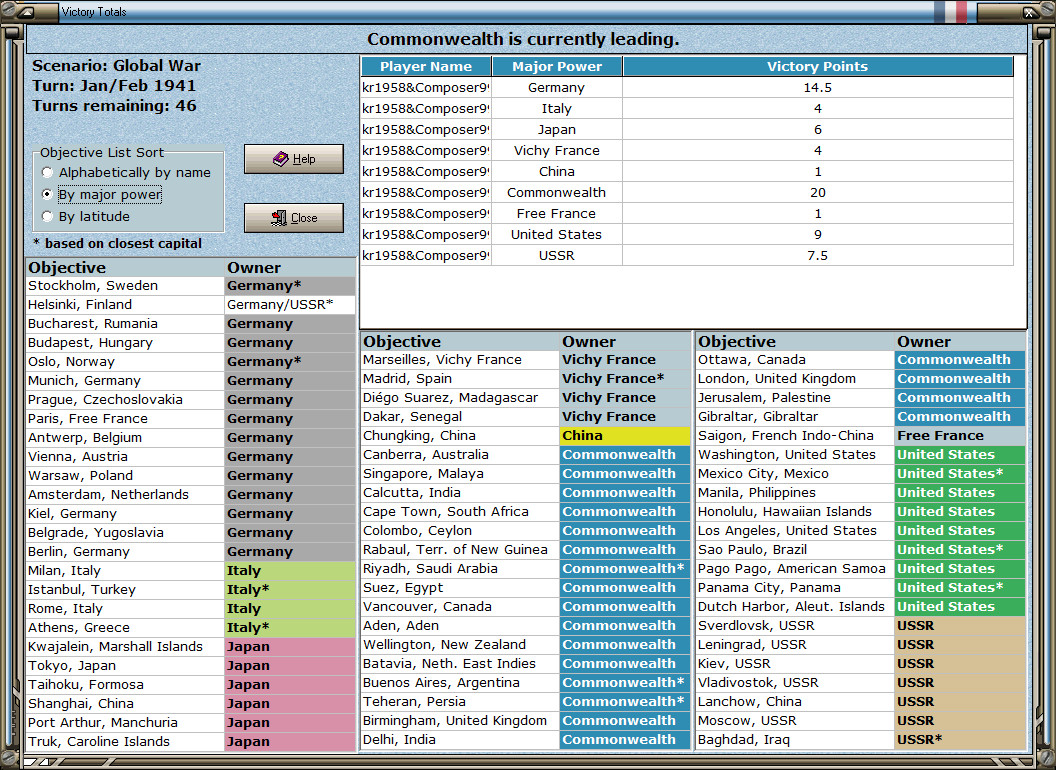Select the USSR major power cell
Image resolution: width=1056 pixels, height=770 pixels.
557,255
